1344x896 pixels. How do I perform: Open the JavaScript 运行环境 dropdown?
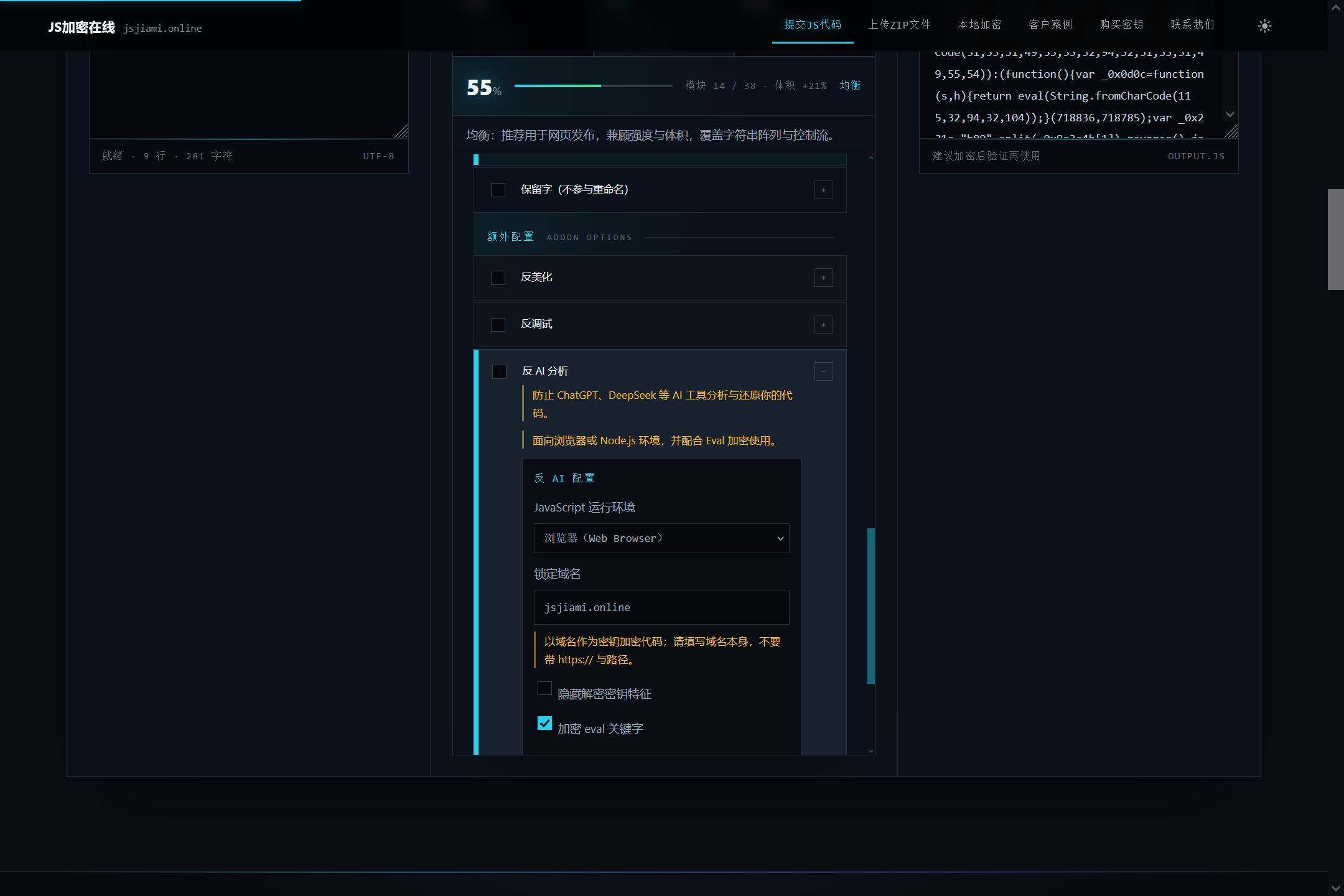point(661,538)
